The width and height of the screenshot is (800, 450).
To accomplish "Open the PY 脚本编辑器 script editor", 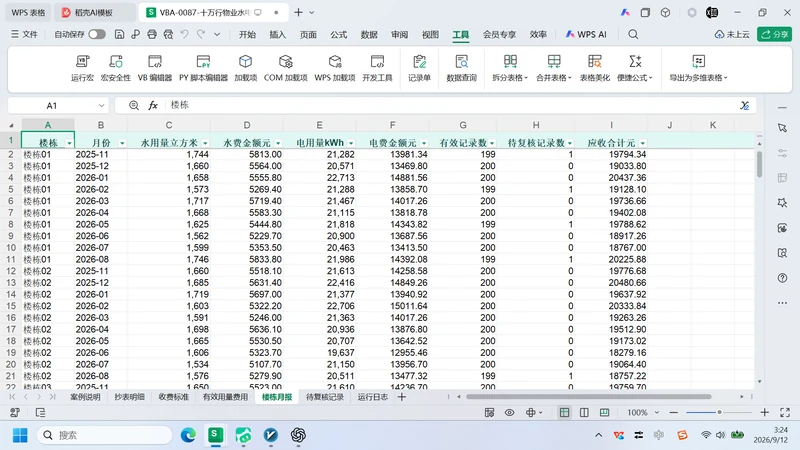I will [203, 68].
